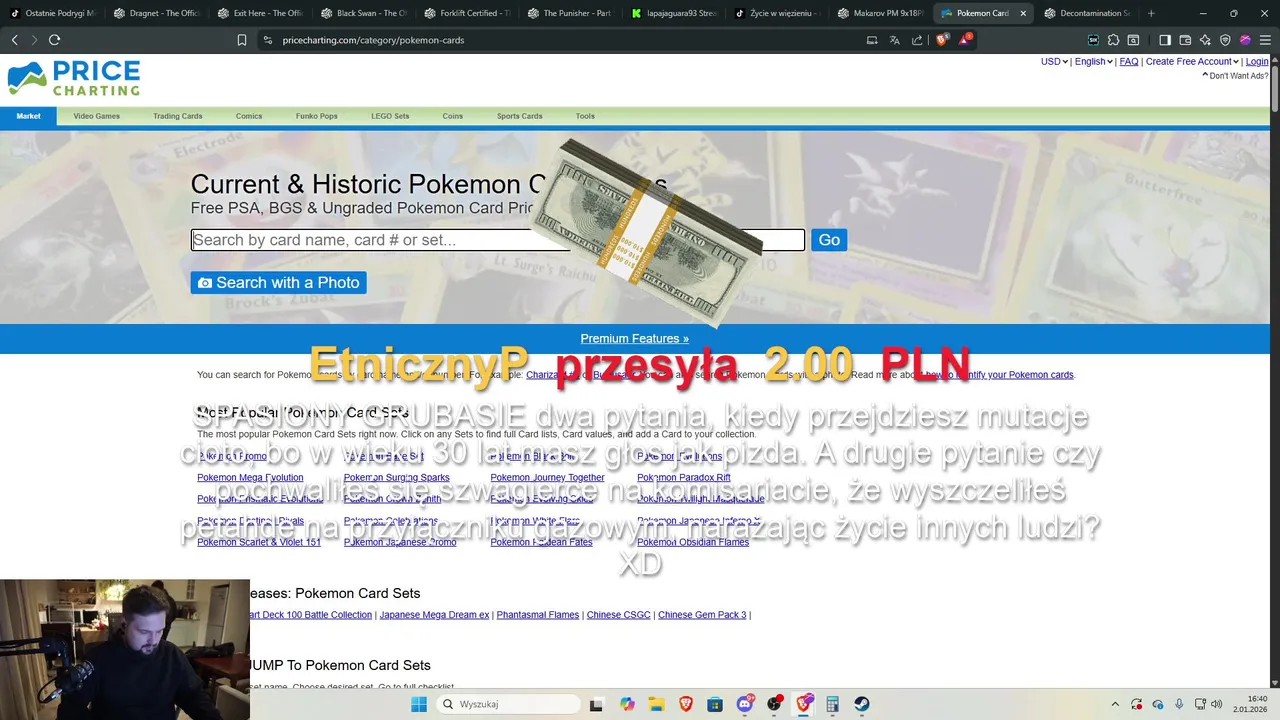Open the Brave Leo AI sparkle icon
This screenshot has width=1280, height=720.
[1205, 40]
